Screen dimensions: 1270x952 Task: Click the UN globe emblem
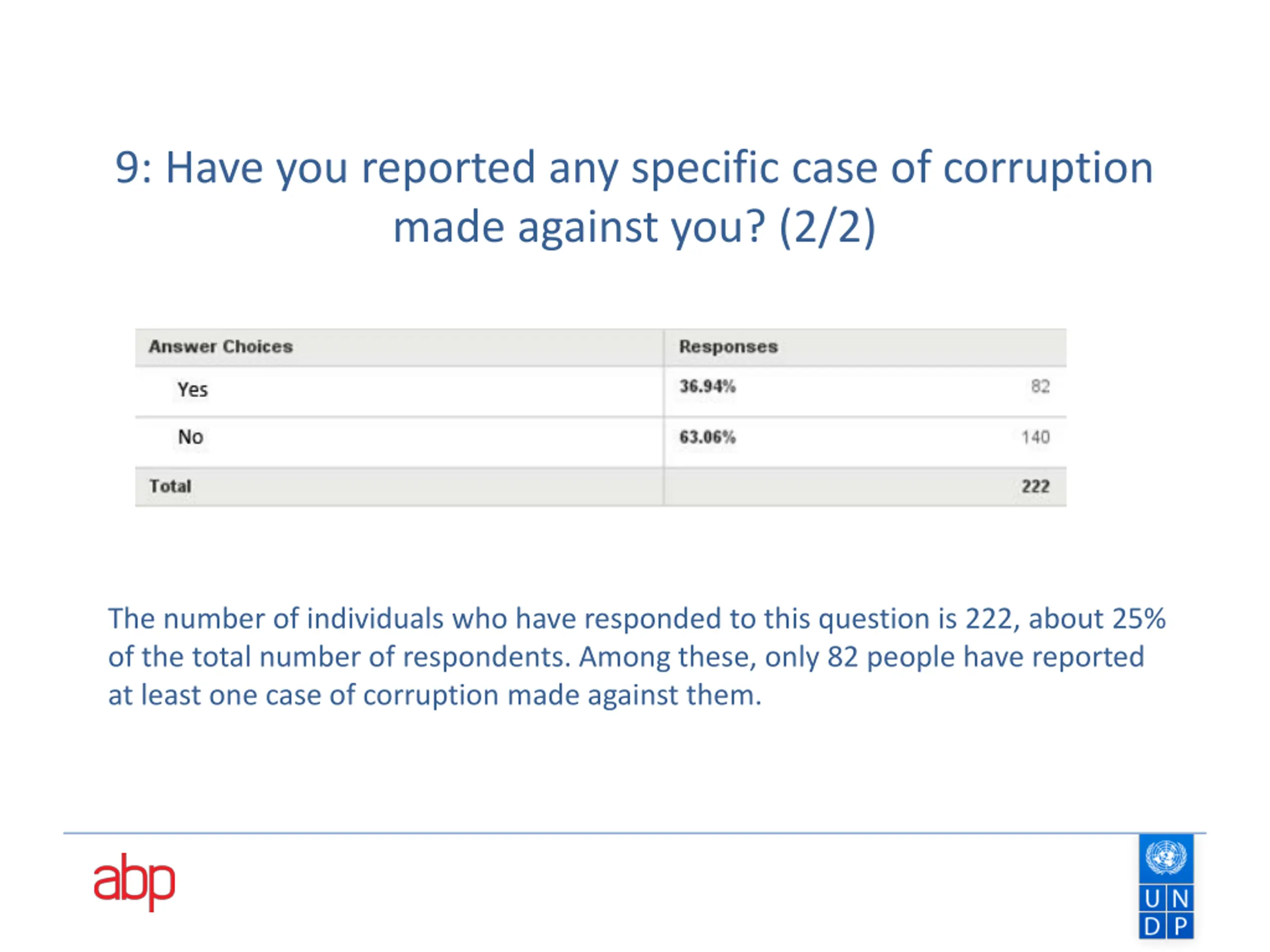pyautogui.click(x=1166, y=858)
